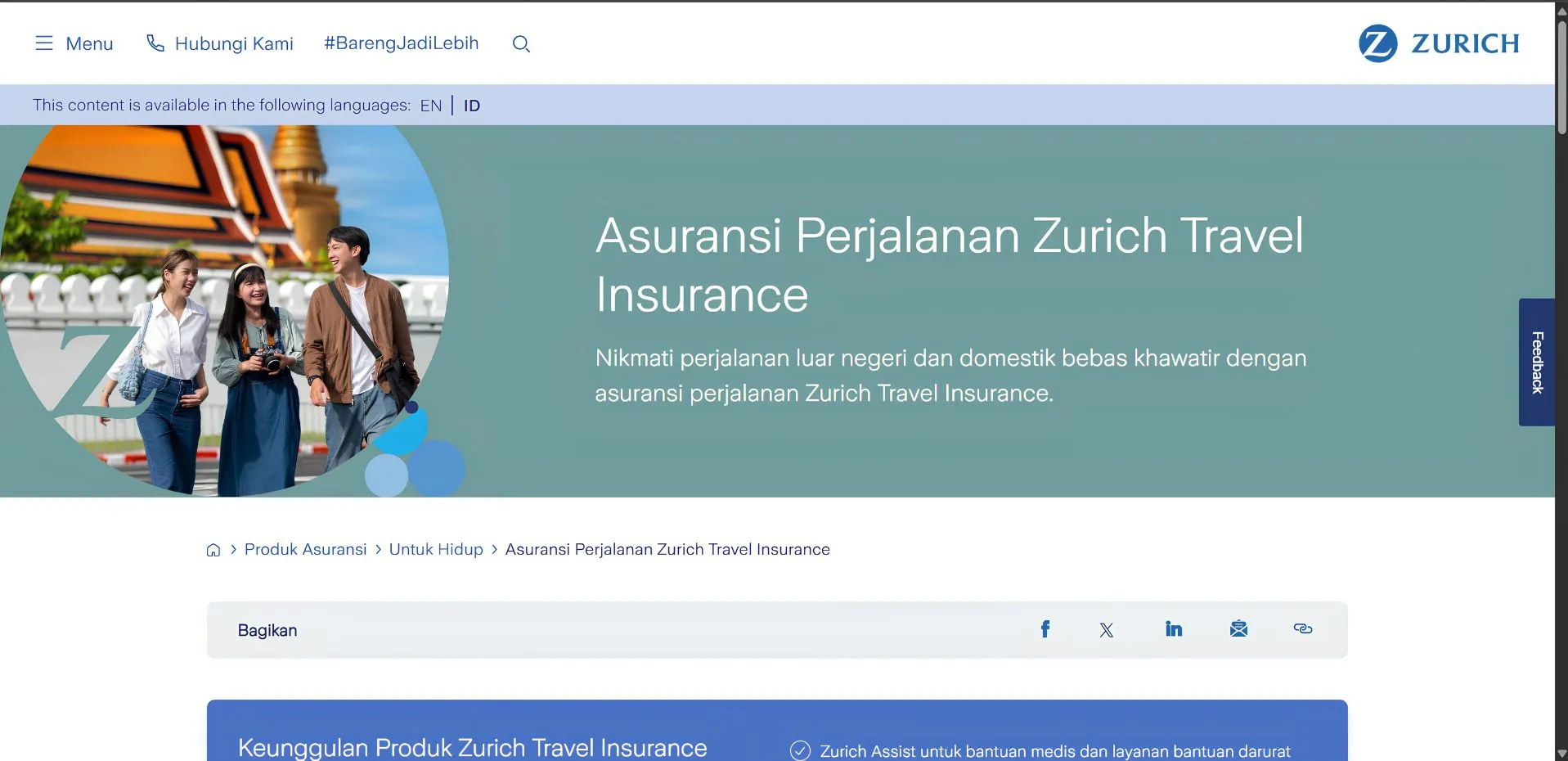
Task: Share page on Facebook
Action: pyautogui.click(x=1045, y=629)
